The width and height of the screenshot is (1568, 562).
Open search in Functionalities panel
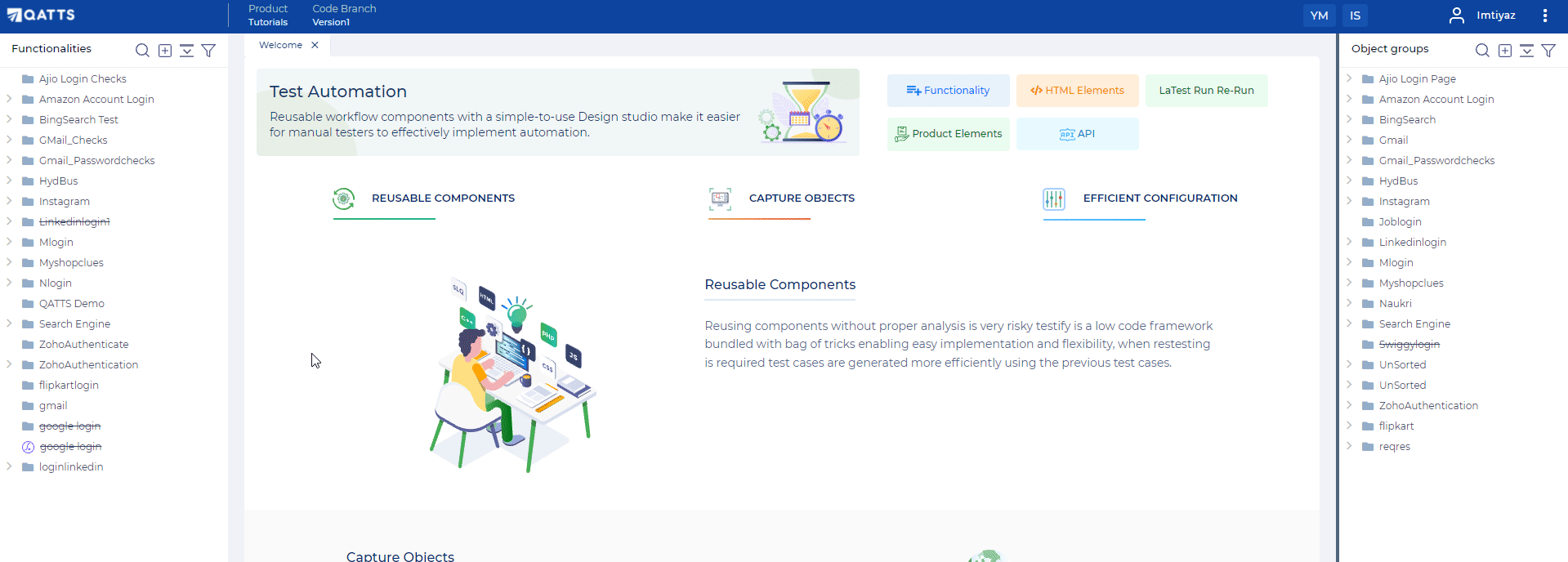142,51
